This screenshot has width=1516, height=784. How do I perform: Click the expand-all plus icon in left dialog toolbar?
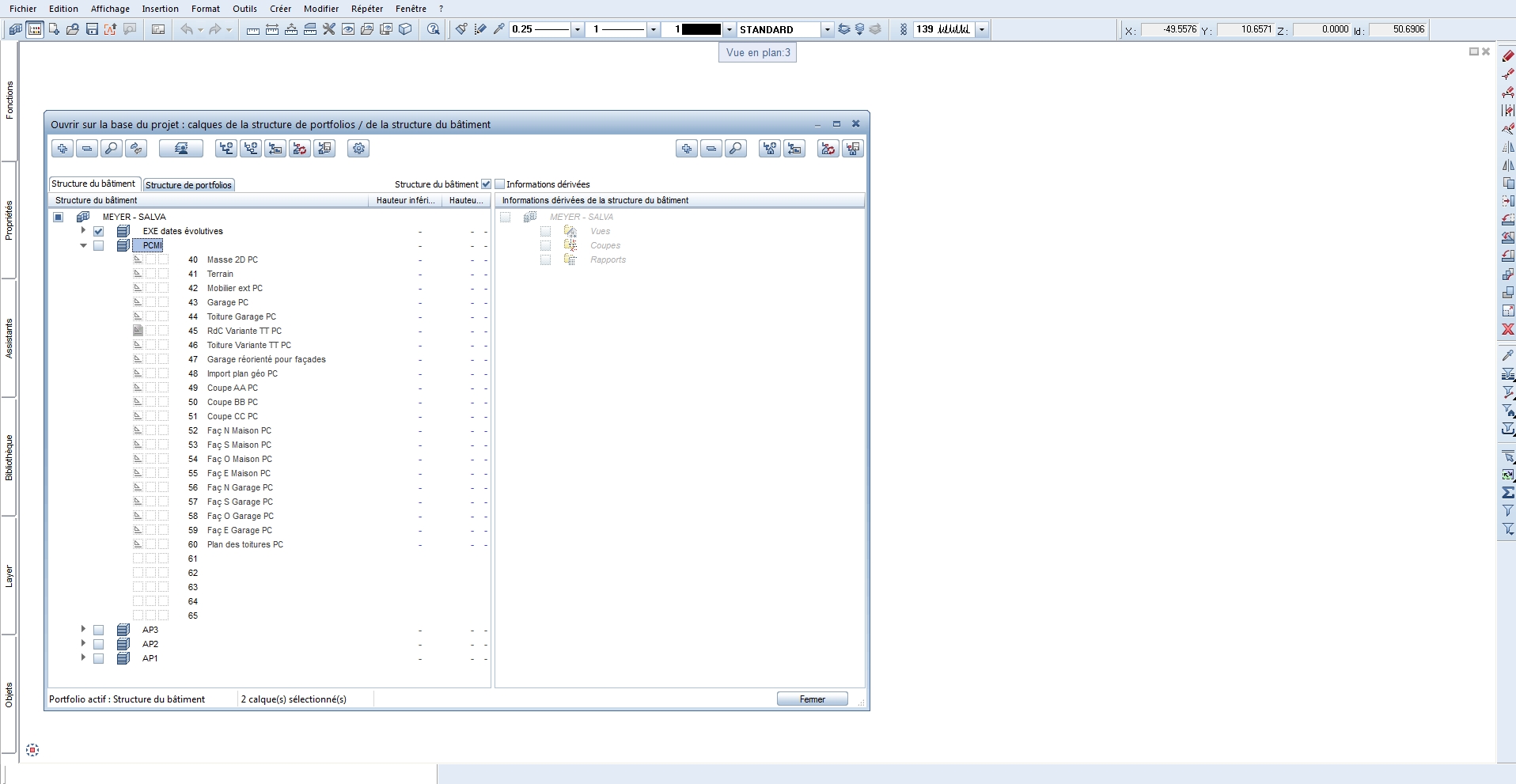[x=63, y=149]
